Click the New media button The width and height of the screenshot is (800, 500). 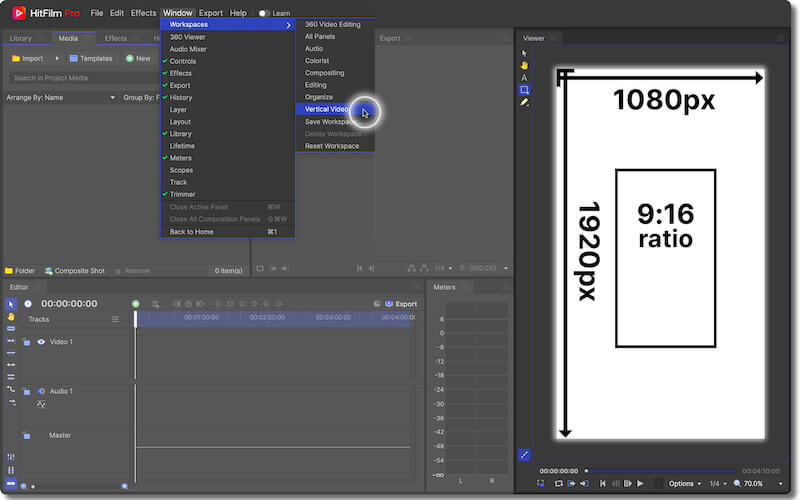(138, 59)
